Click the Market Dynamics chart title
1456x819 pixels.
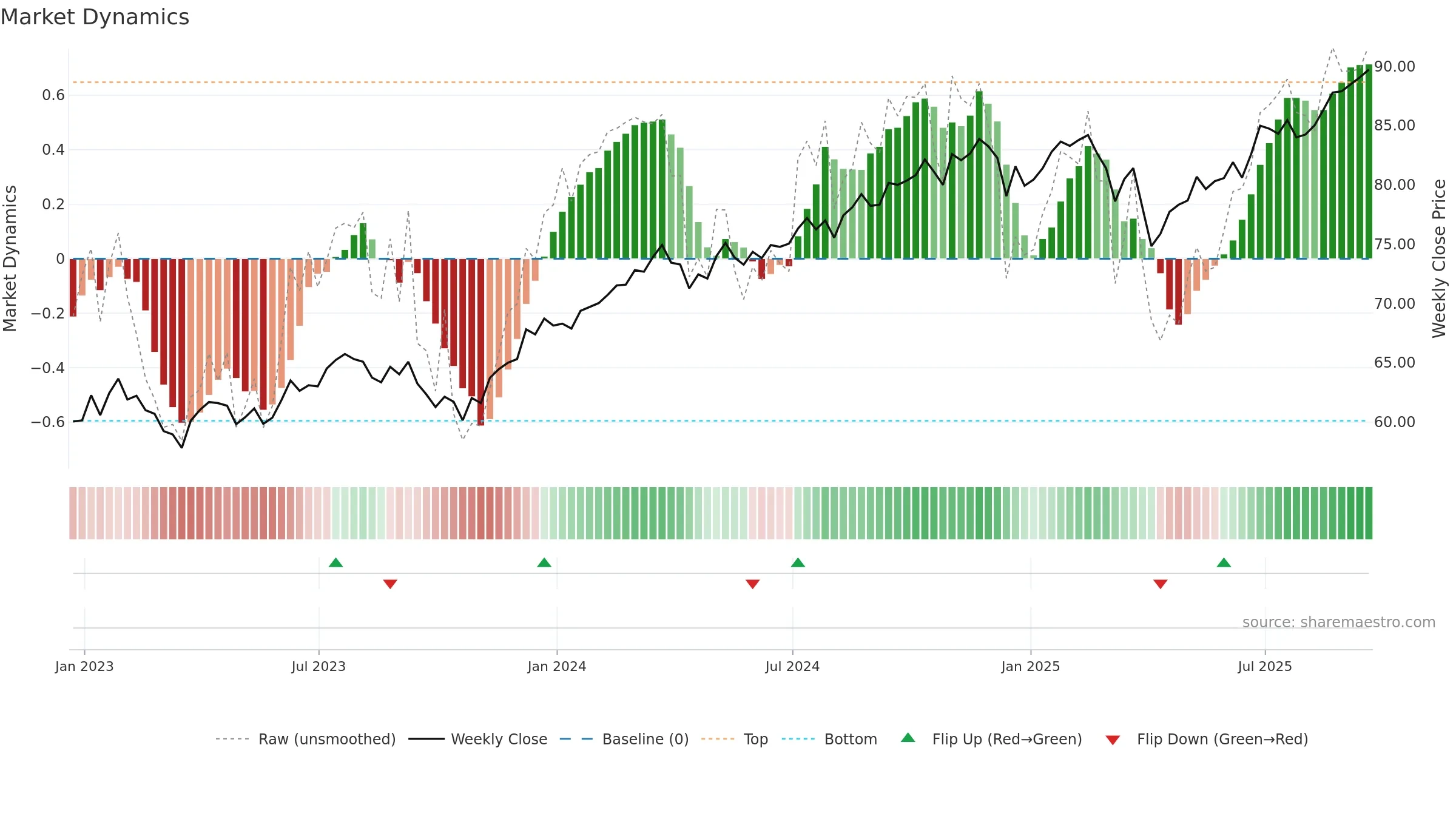tap(95, 17)
